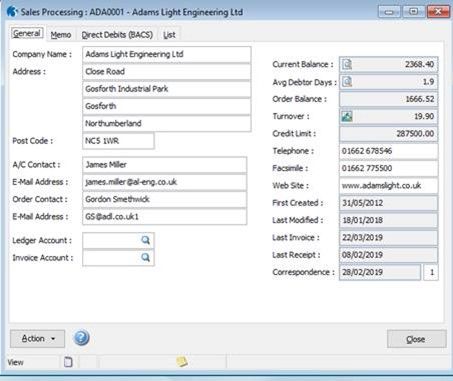The height and width of the screenshot is (381, 453).
Task: Click the status bar document icon
Action: (68, 362)
